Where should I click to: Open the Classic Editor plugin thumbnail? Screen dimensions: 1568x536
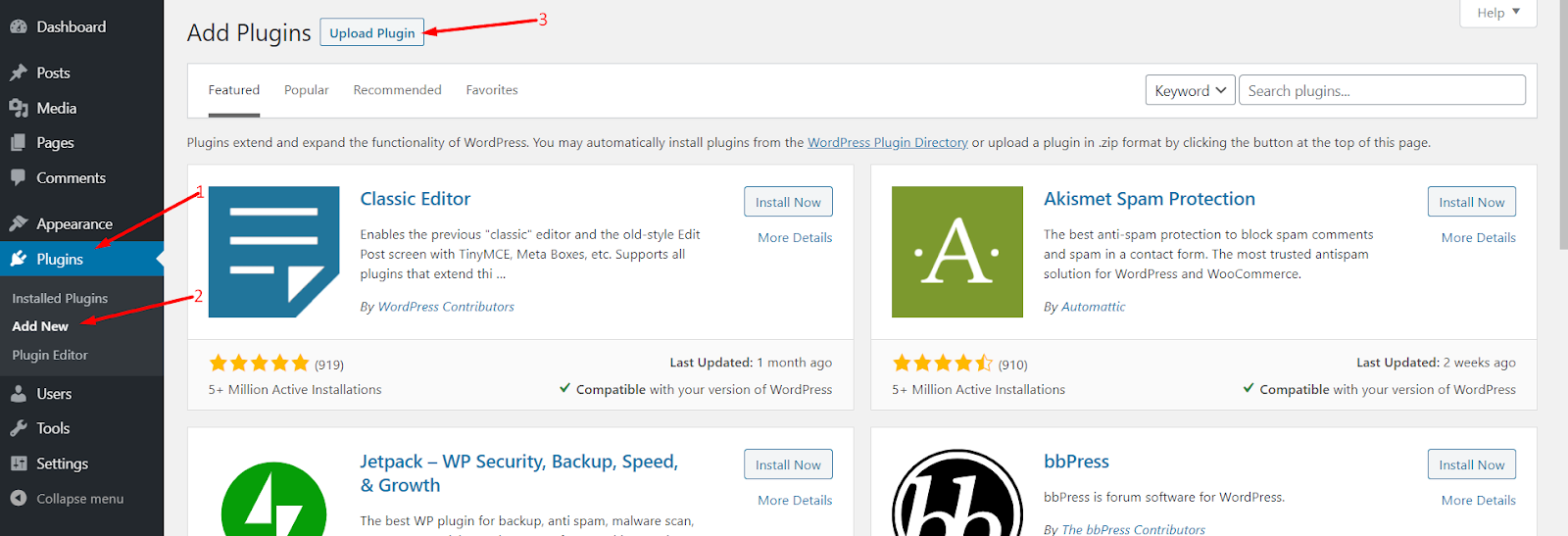click(273, 252)
